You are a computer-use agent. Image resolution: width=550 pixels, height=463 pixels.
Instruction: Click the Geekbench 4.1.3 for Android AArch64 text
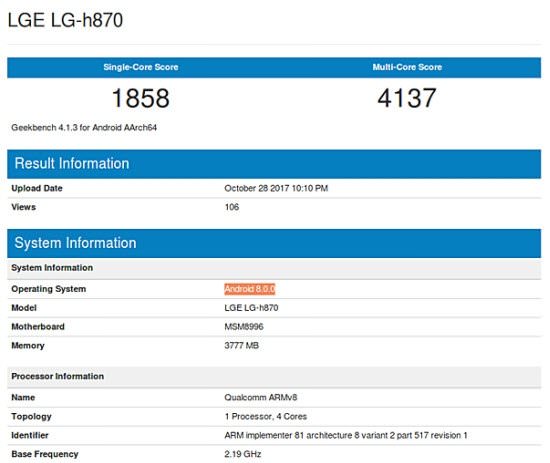tap(84, 127)
